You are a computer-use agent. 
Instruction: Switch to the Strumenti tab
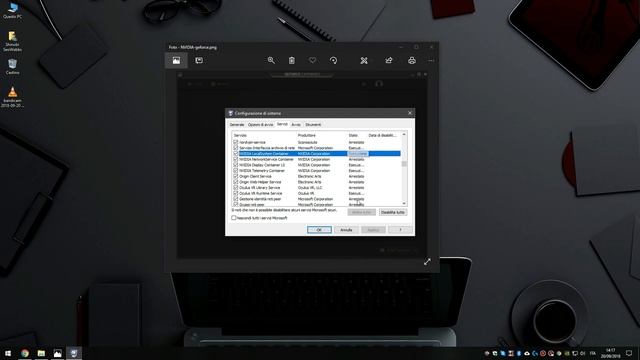(313, 124)
